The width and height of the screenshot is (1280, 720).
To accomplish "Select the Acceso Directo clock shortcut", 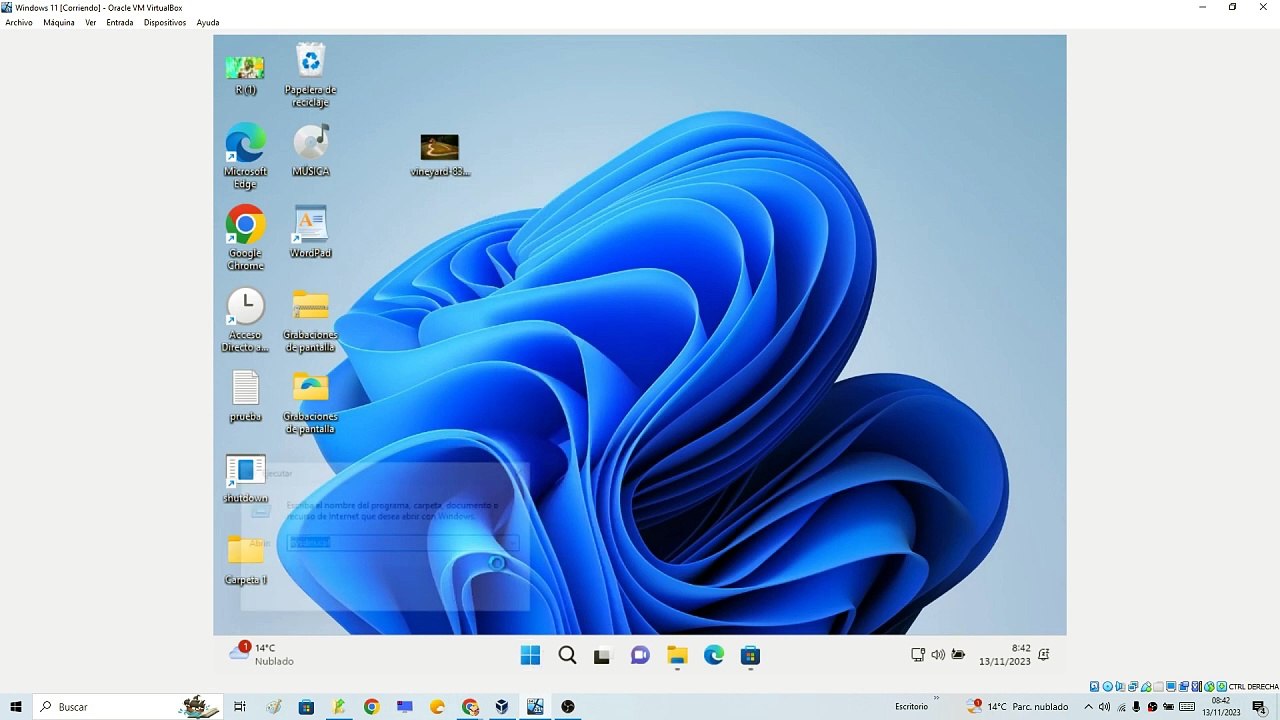I will (x=245, y=320).
